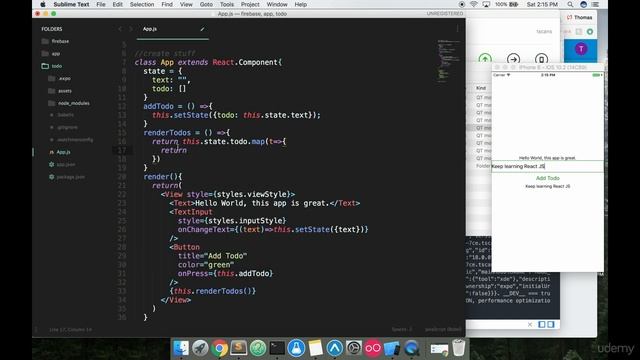Select the App.js editor tab

click(173, 29)
